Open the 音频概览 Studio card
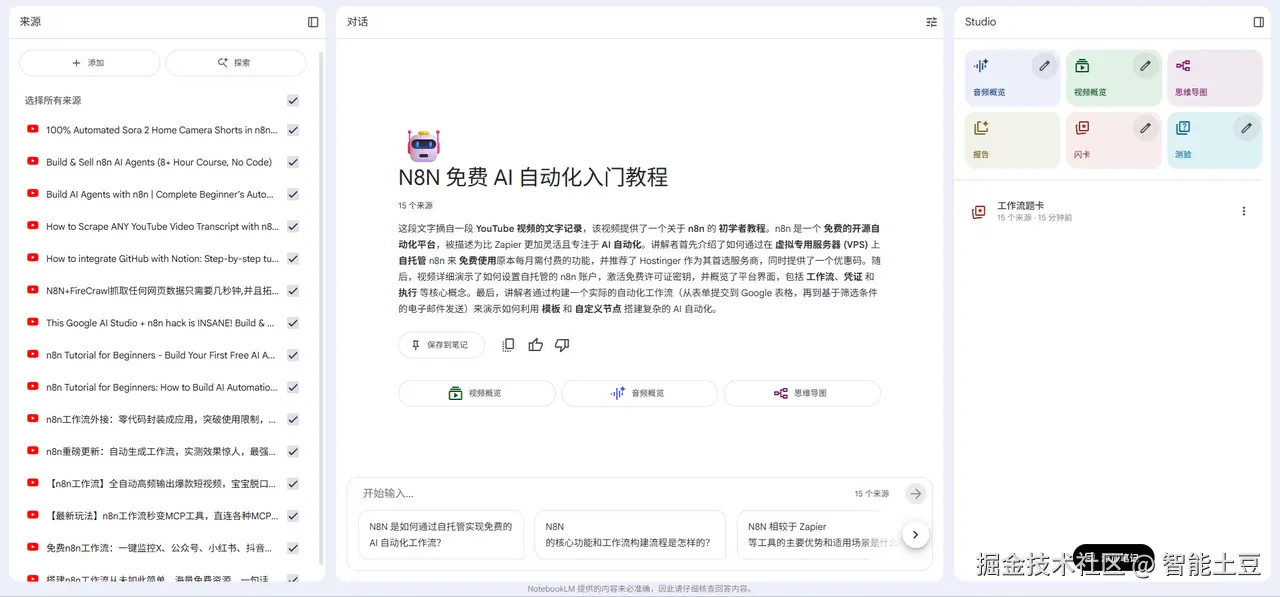The height and width of the screenshot is (597, 1280). (x=1012, y=78)
